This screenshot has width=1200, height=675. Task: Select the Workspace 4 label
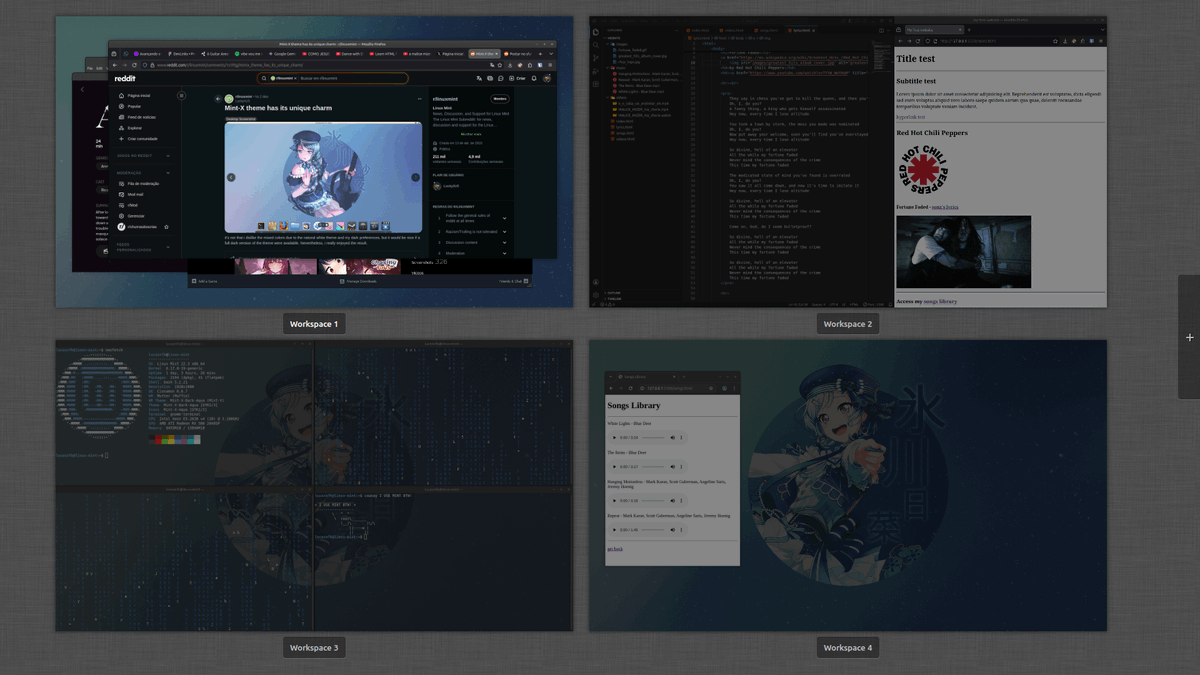[848, 648]
